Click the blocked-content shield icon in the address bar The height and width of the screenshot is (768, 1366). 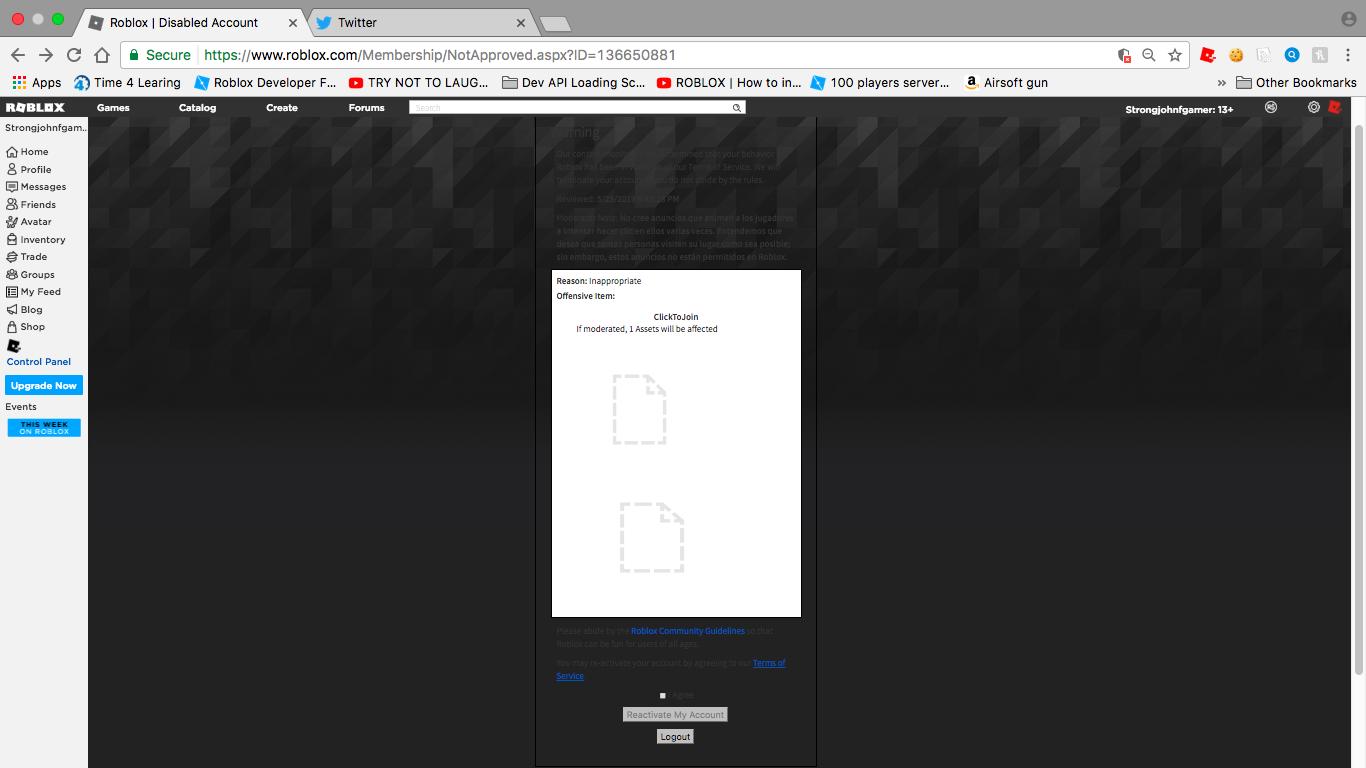tap(1124, 55)
